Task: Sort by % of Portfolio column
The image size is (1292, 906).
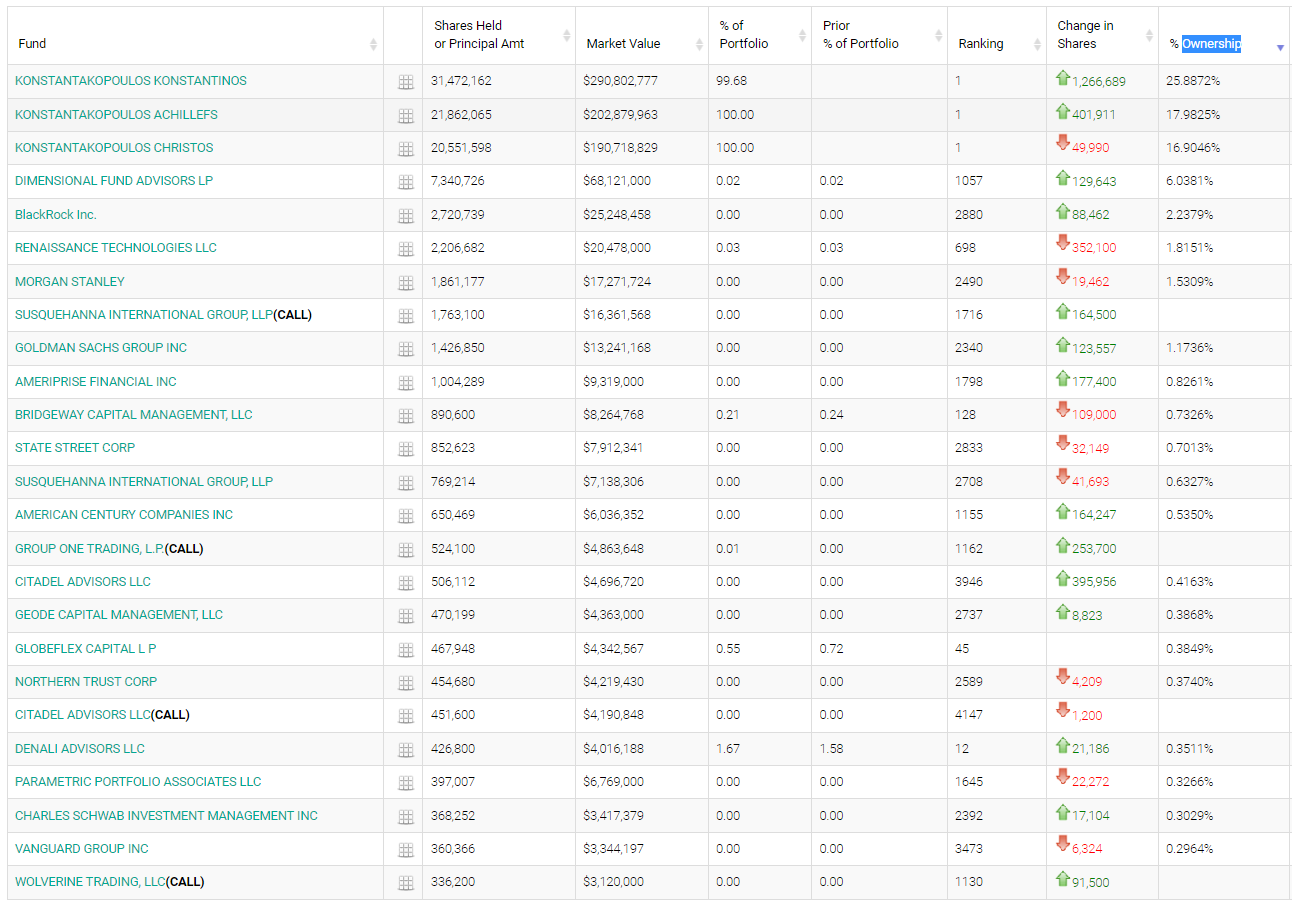Action: (802, 35)
